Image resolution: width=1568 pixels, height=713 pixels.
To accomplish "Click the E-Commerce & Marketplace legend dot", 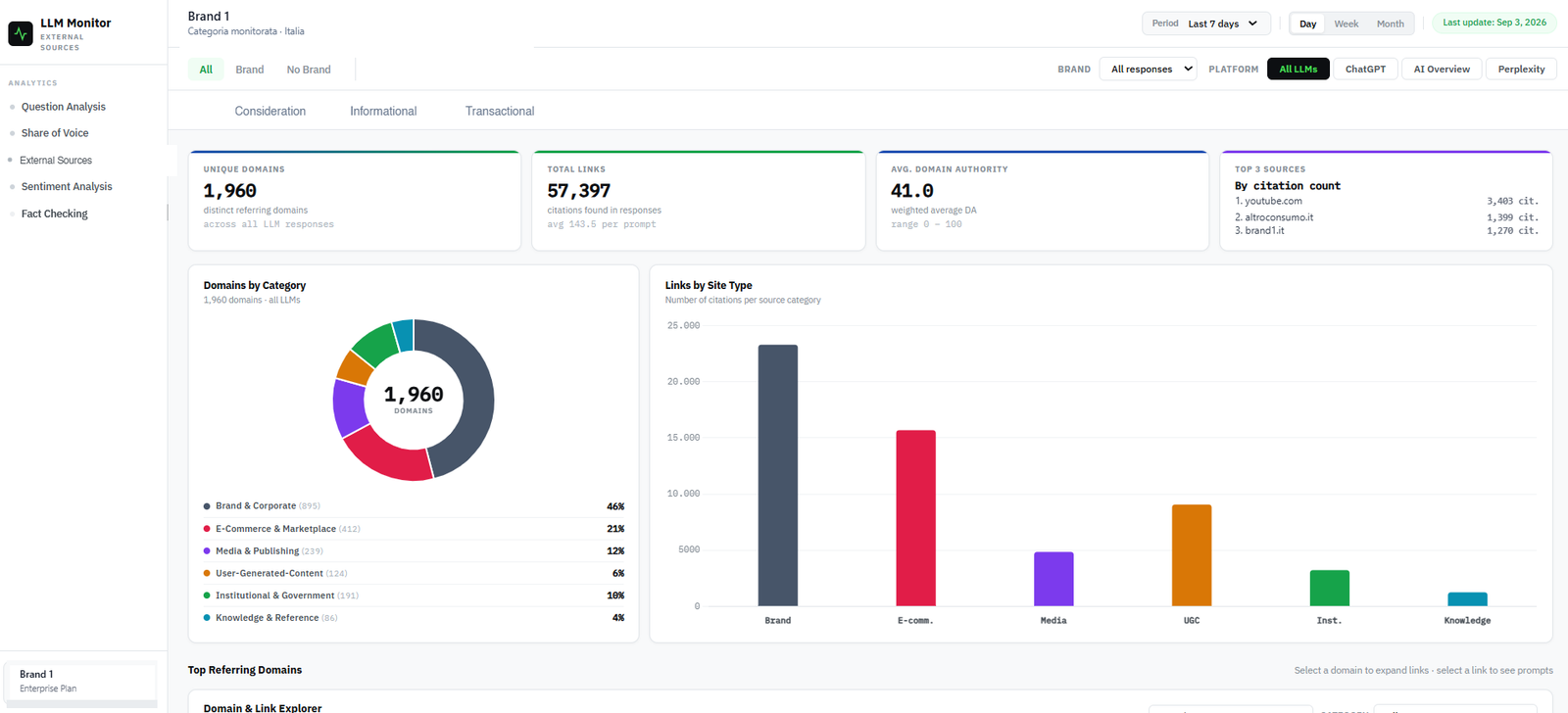I will [x=207, y=529].
